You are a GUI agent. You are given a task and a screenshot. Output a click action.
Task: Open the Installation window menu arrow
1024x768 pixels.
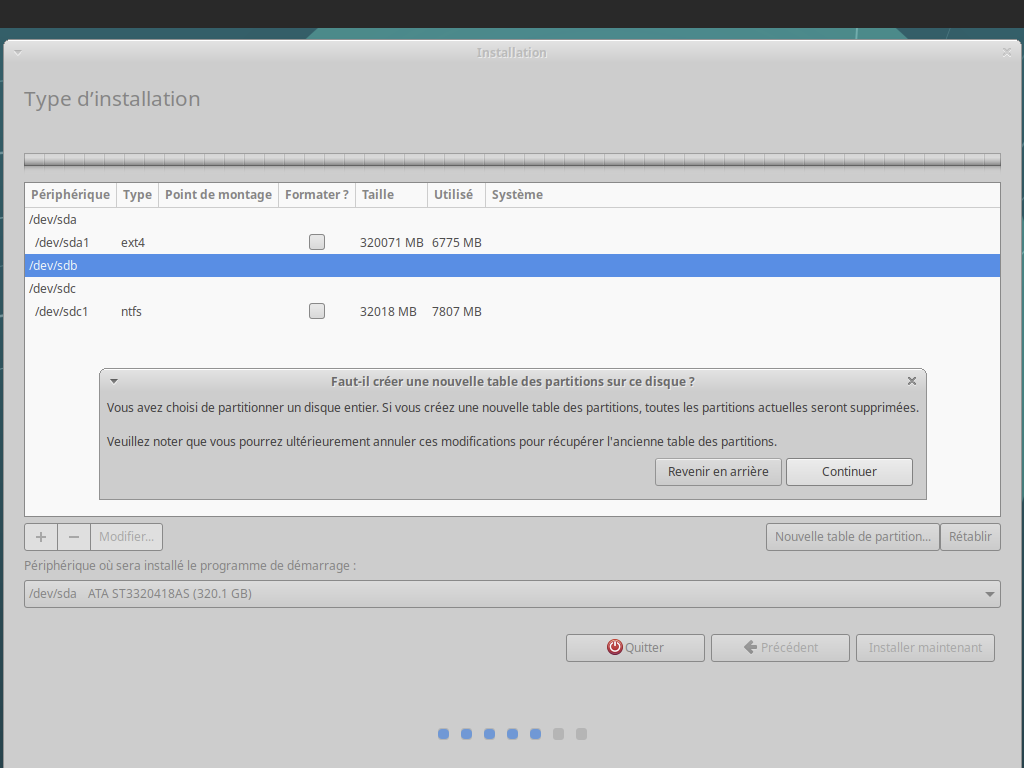tap(17, 52)
